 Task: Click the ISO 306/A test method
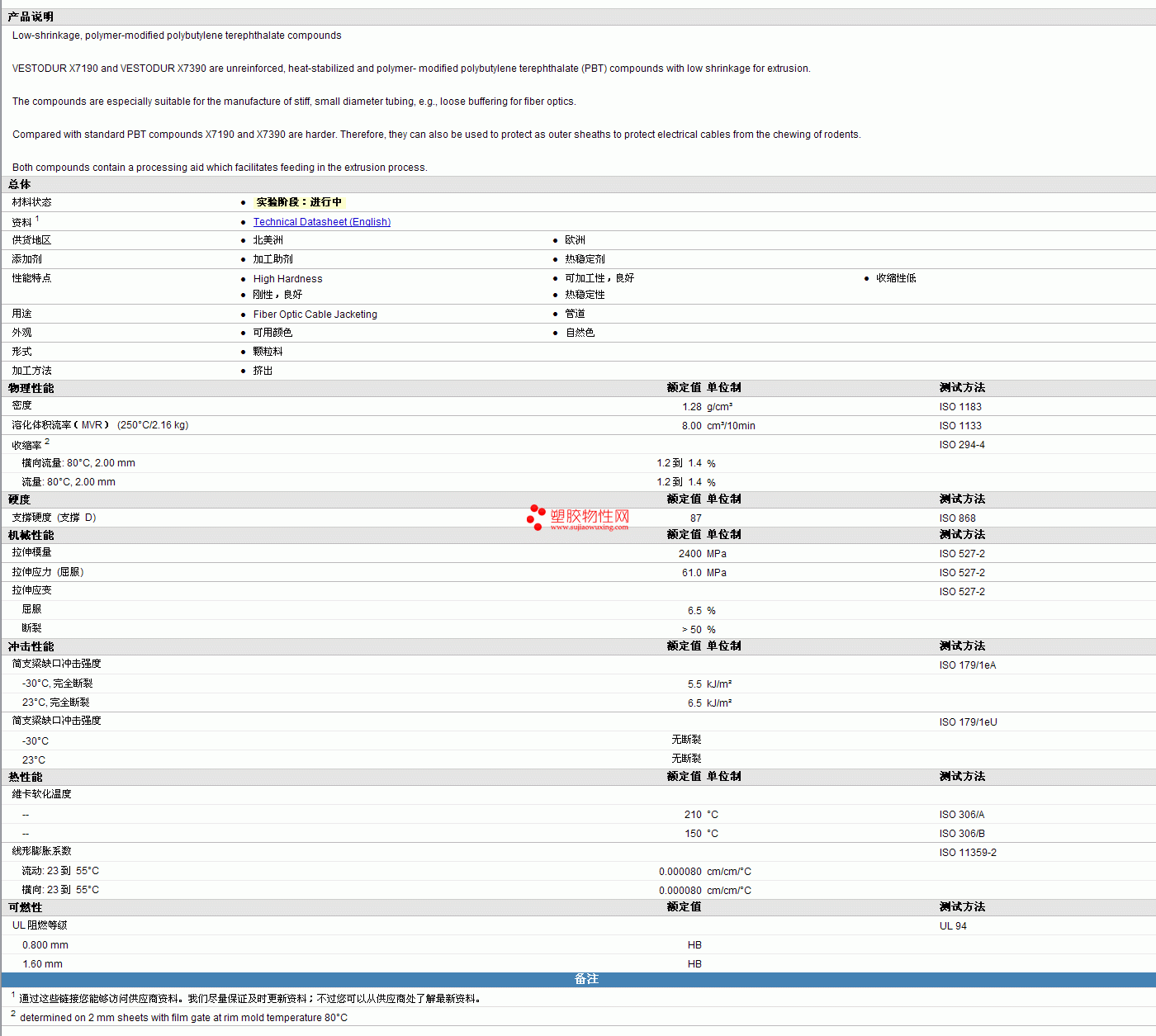[962, 815]
